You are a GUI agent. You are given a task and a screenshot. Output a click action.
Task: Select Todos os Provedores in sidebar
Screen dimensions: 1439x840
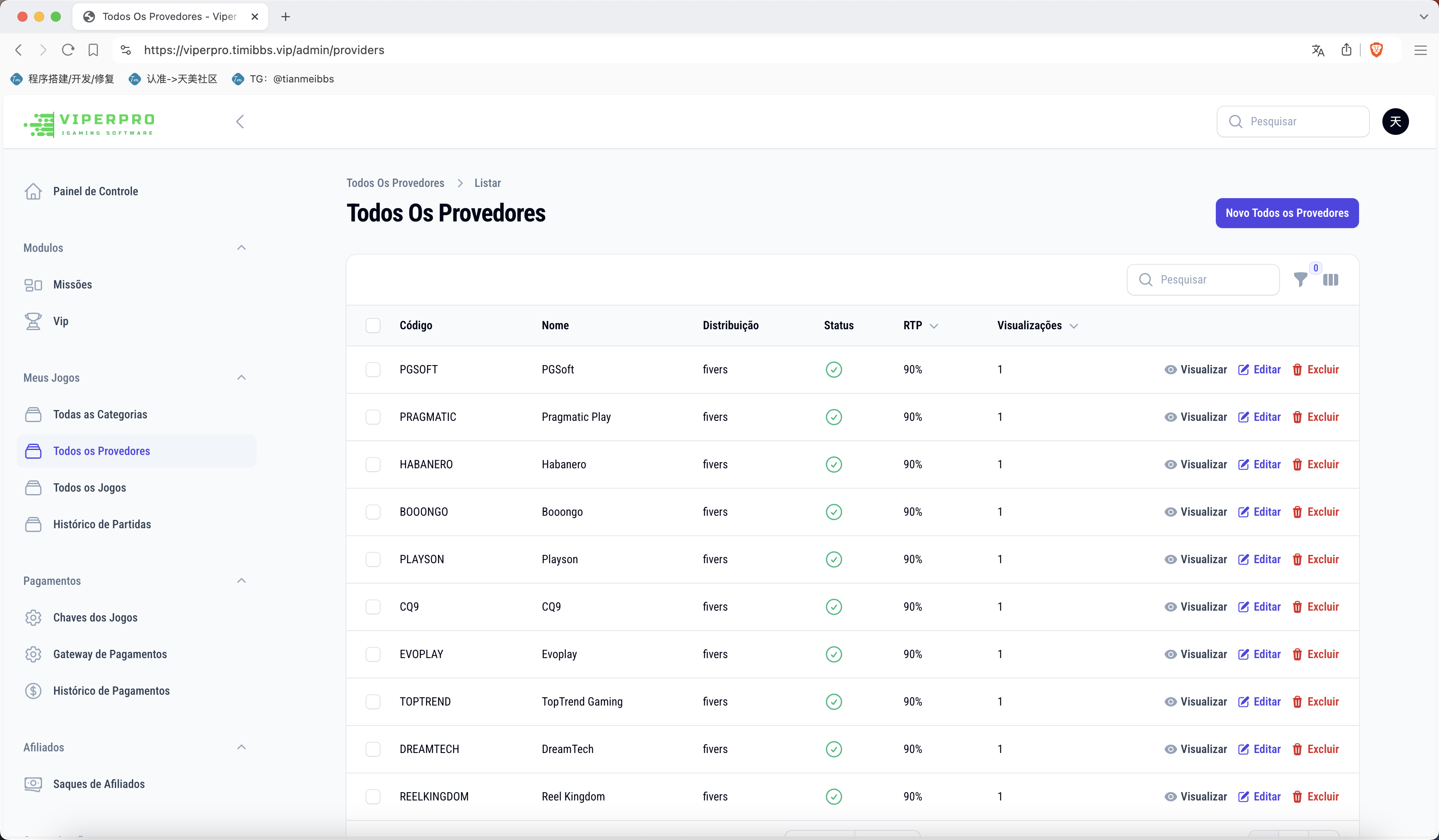point(137,451)
